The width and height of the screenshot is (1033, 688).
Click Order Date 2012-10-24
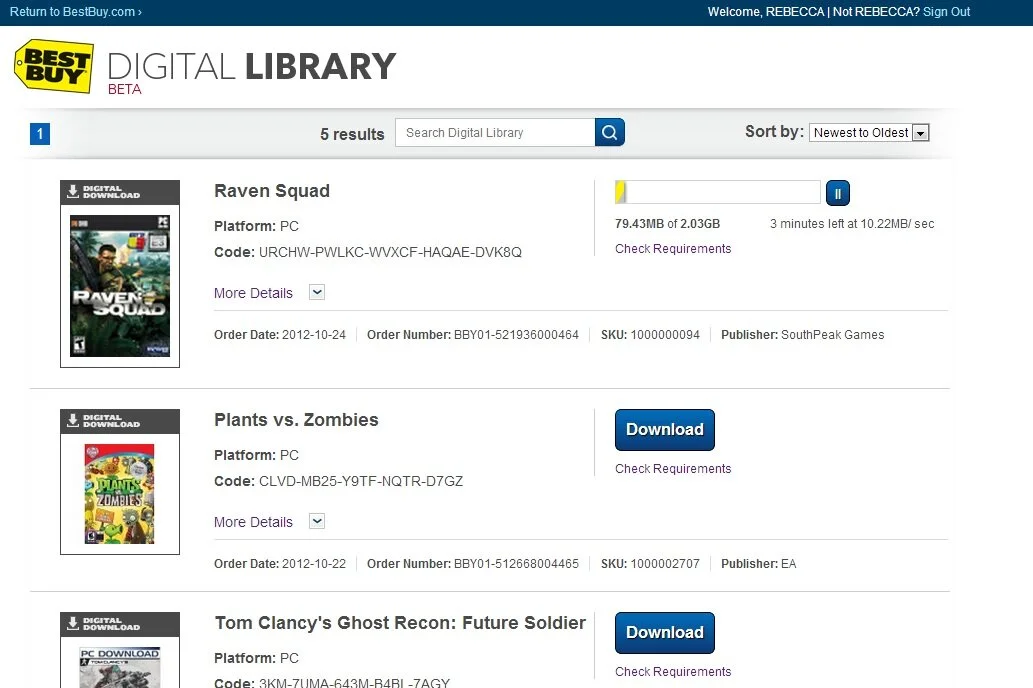coord(280,335)
